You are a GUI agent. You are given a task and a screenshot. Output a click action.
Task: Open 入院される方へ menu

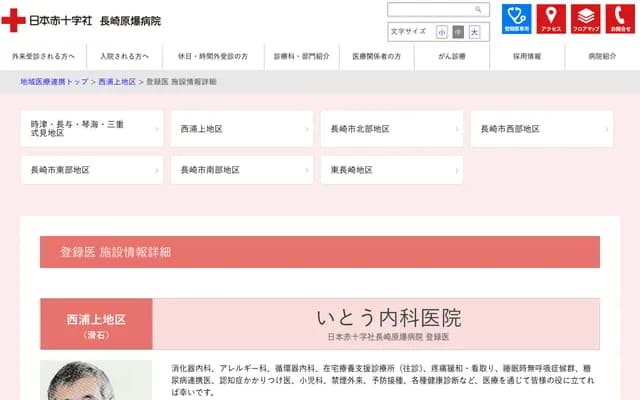click(x=124, y=56)
